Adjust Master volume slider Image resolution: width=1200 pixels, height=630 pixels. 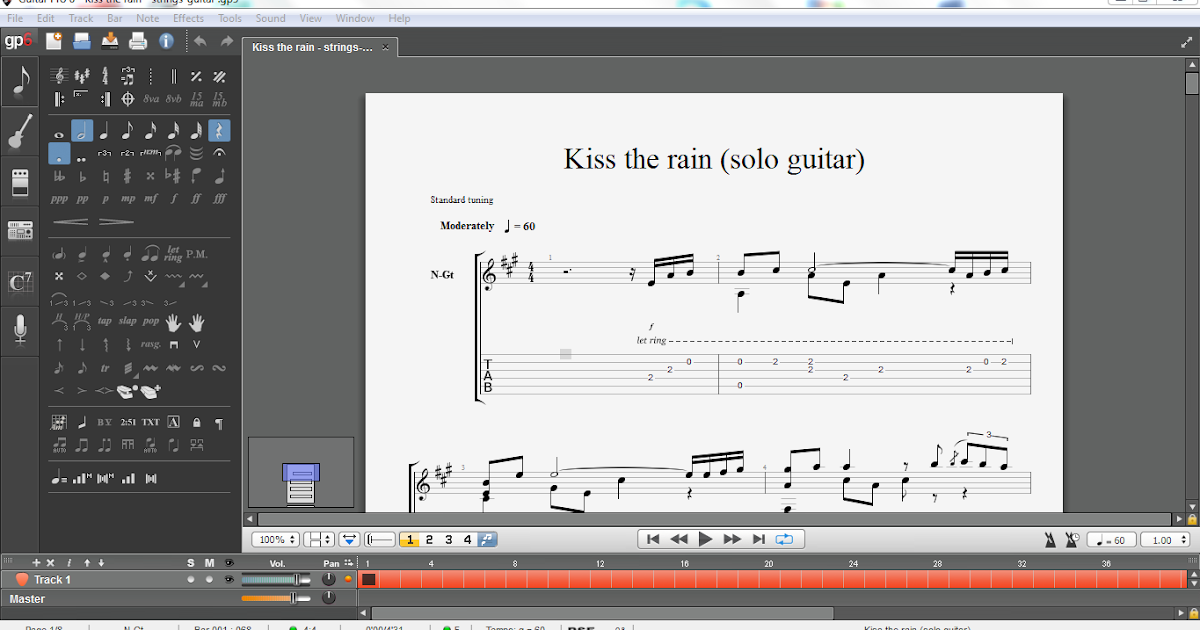pos(276,598)
